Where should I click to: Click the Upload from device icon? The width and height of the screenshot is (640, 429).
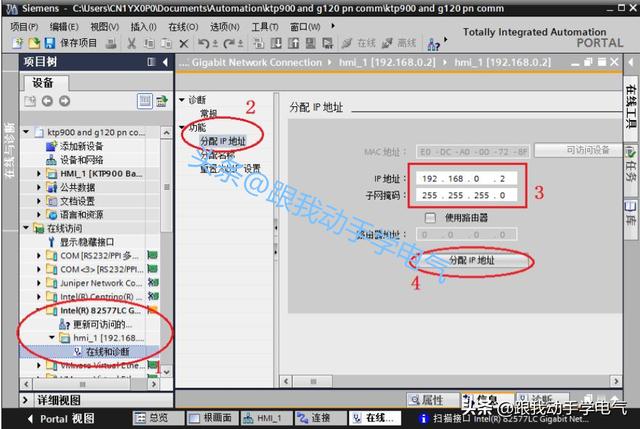click(x=293, y=43)
